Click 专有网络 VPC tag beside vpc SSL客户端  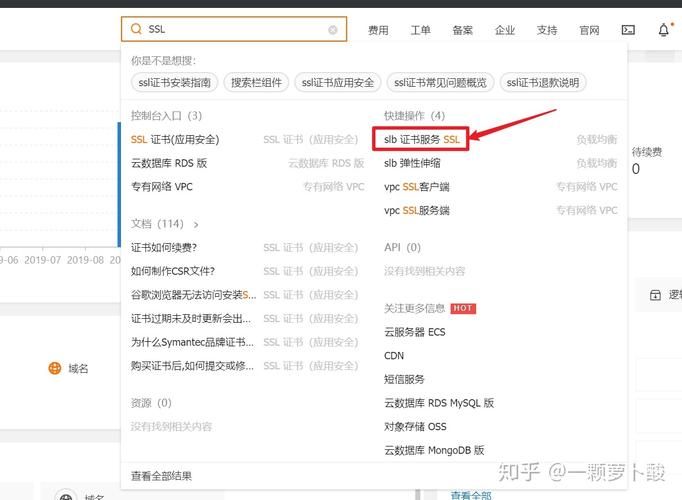click(587, 187)
